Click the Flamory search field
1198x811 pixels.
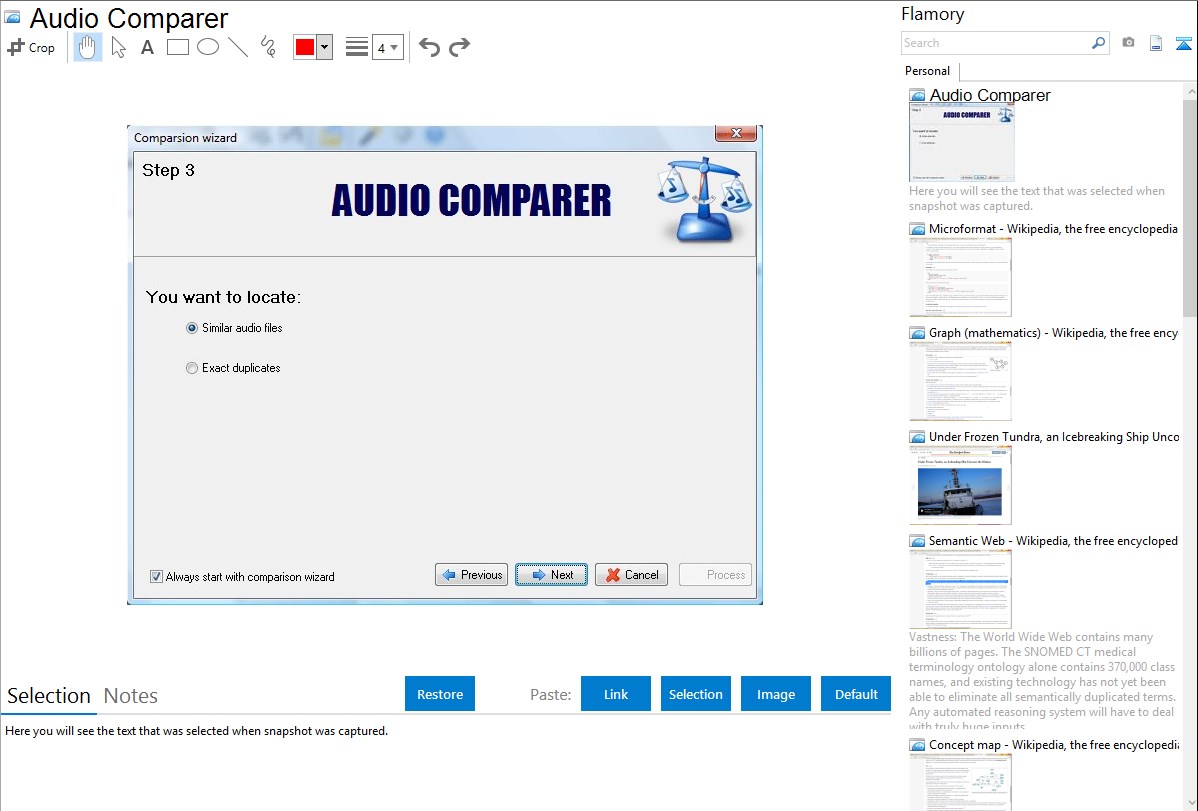click(996, 43)
